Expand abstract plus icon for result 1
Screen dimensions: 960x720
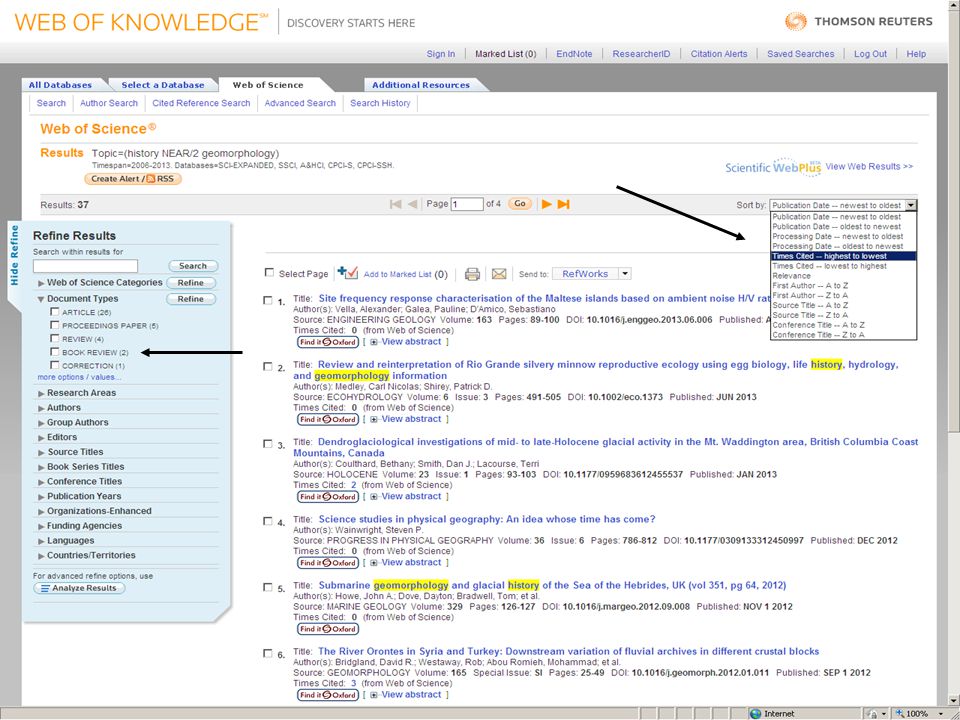pos(373,342)
